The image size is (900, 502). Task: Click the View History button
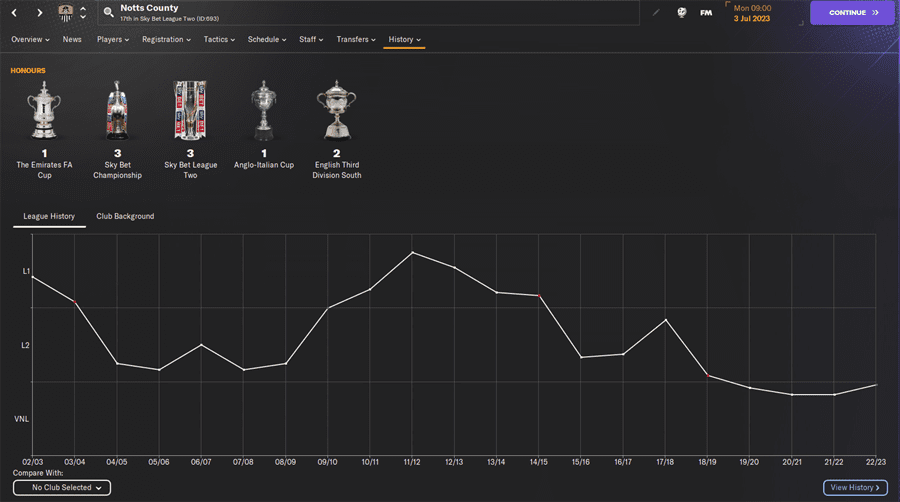point(855,488)
